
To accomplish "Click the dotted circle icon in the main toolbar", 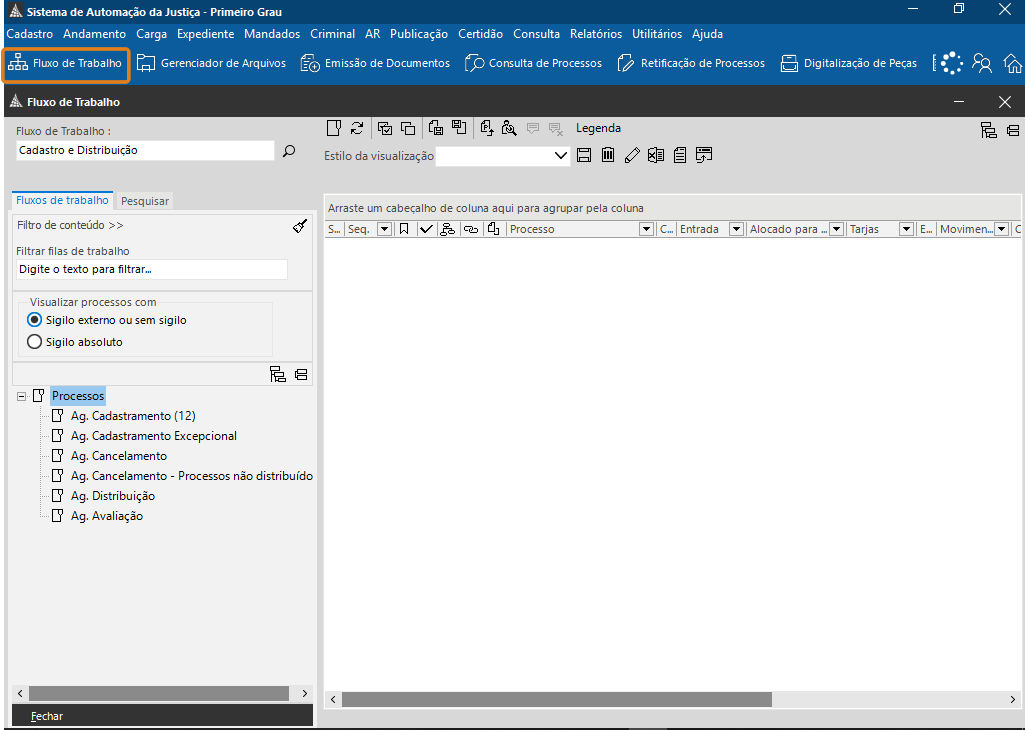I will point(952,63).
